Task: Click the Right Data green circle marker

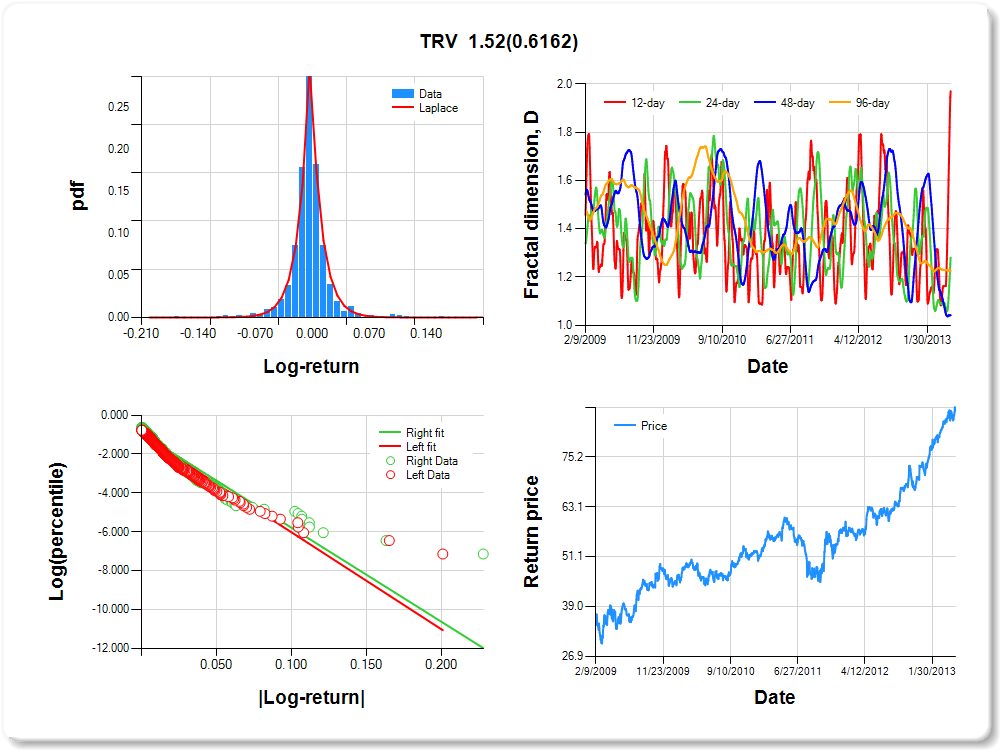Action: [390, 460]
